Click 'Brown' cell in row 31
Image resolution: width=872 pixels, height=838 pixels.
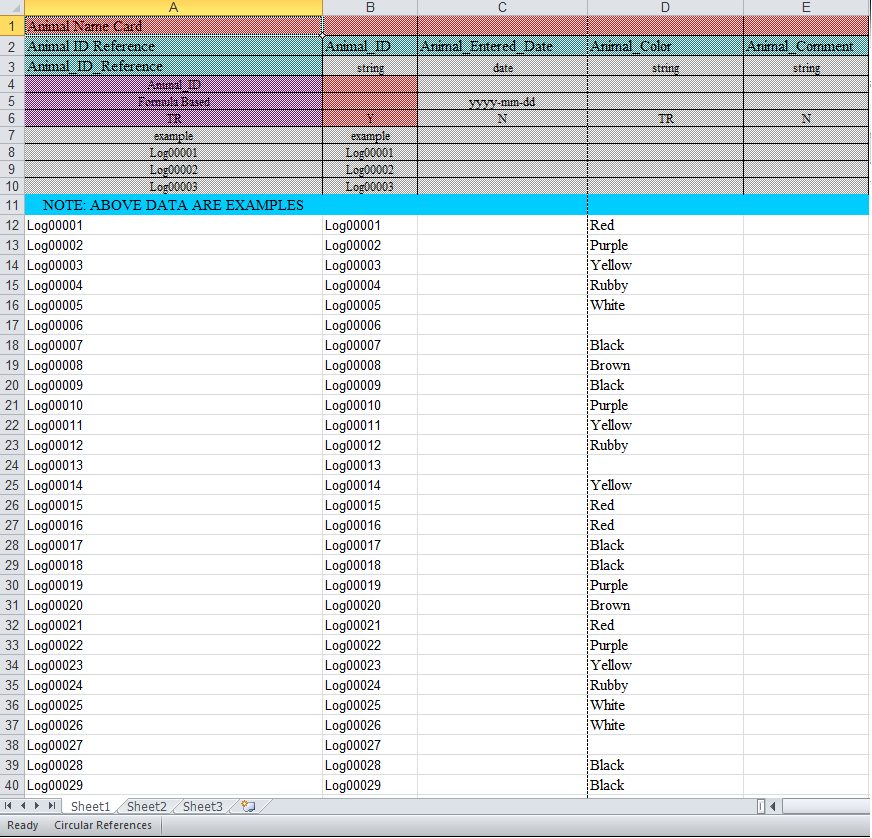(x=665, y=606)
